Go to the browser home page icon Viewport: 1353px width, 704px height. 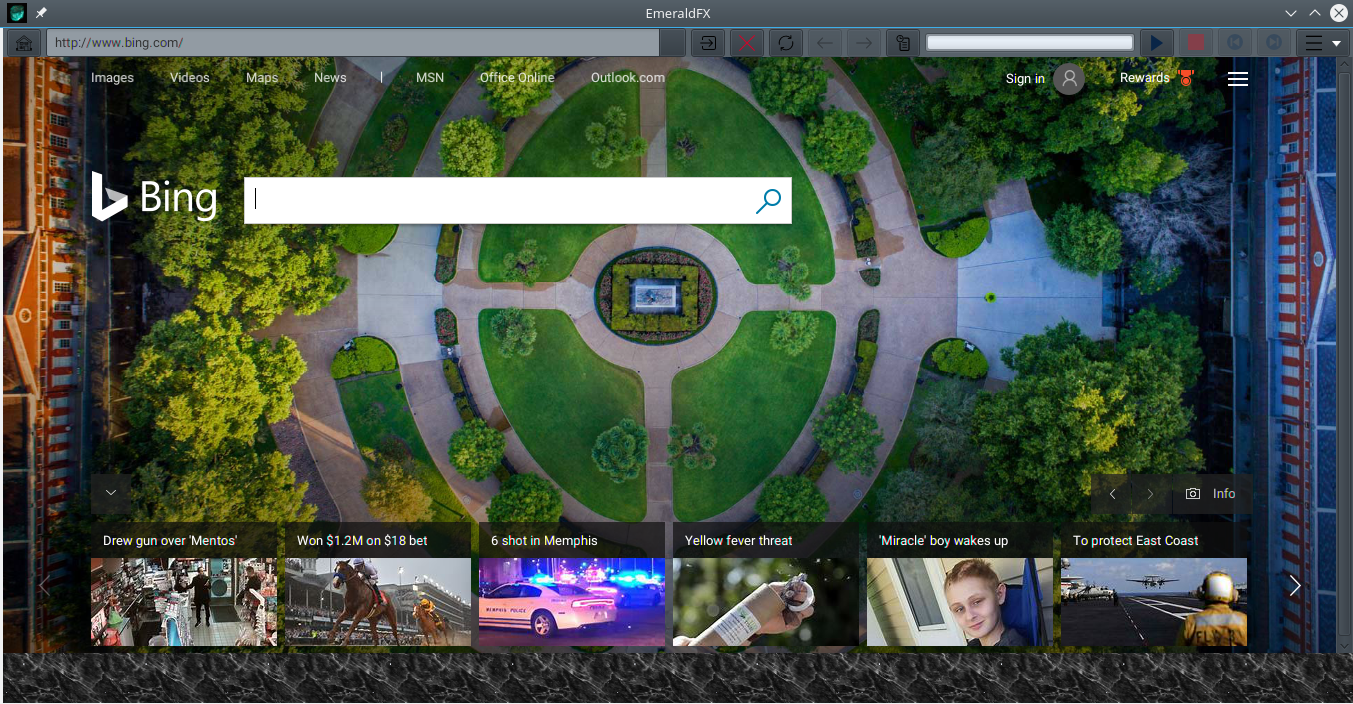pyautogui.click(x=25, y=43)
